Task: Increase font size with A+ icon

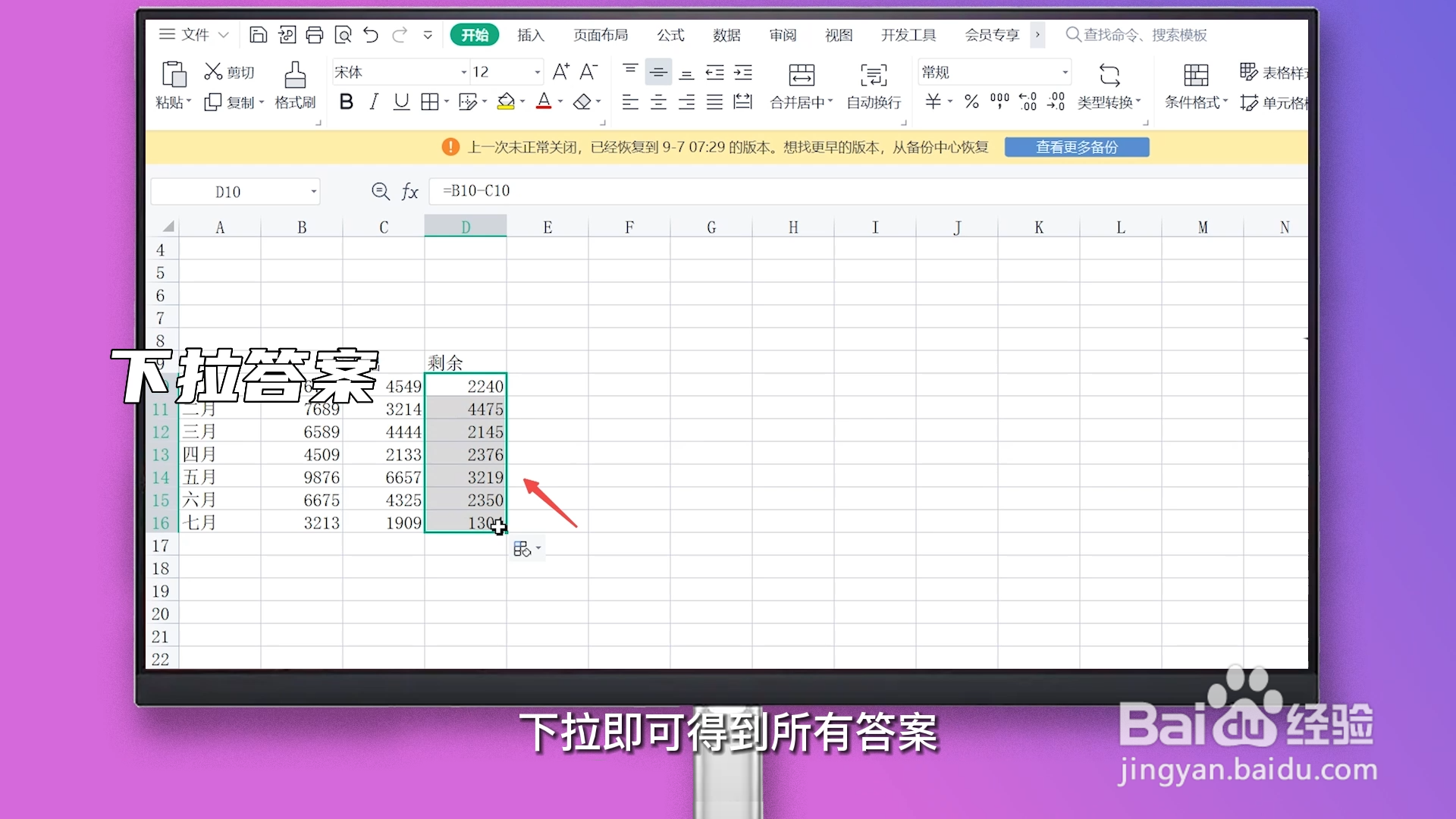Action: pyautogui.click(x=561, y=72)
